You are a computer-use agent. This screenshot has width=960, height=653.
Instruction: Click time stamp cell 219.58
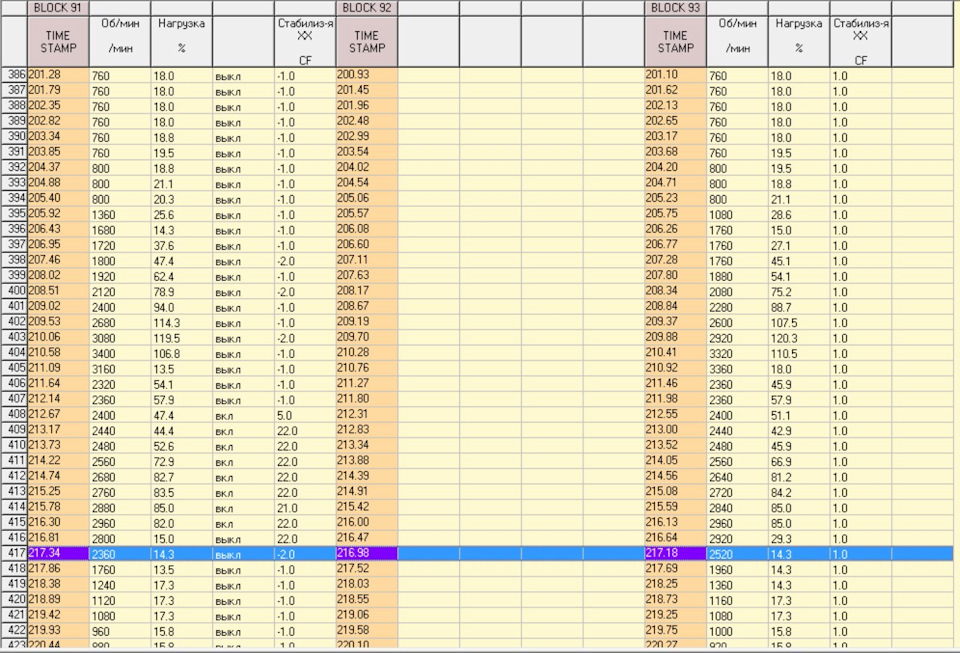click(x=367, y=631)
